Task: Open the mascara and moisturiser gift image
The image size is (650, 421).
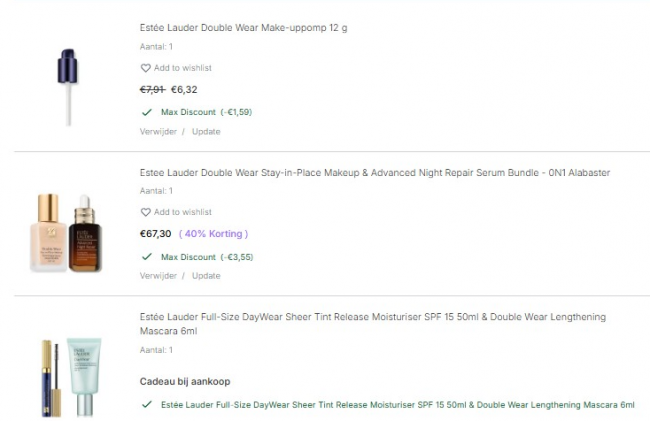Action: 68,376
